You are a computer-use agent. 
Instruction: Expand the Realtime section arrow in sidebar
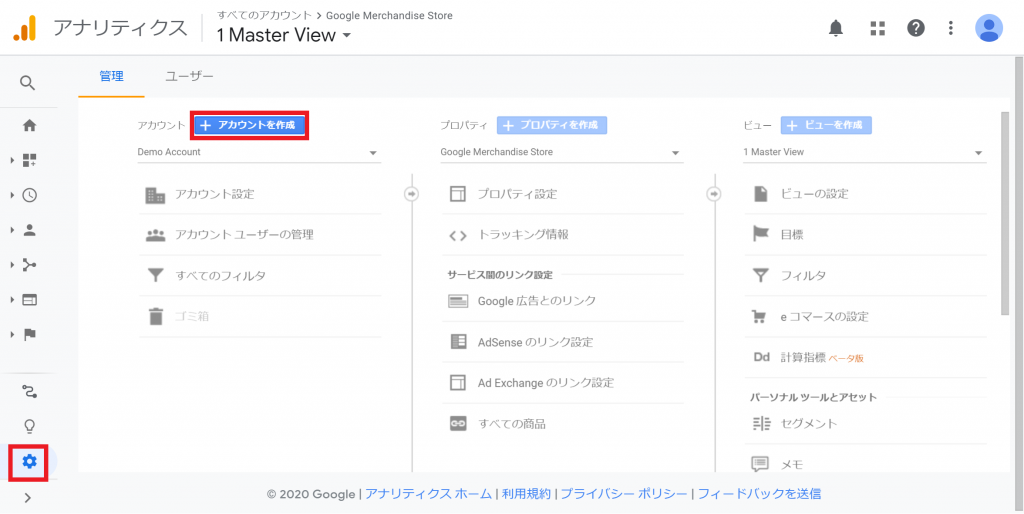(12, 195)
